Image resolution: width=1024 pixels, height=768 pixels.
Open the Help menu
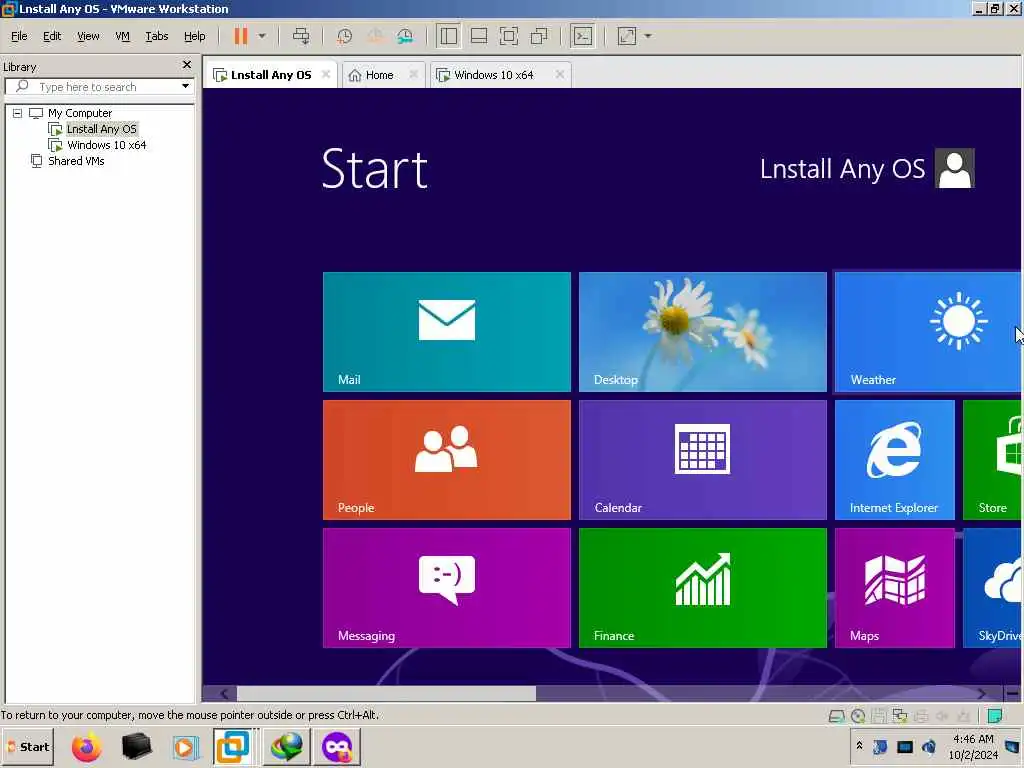click(195, 36)
